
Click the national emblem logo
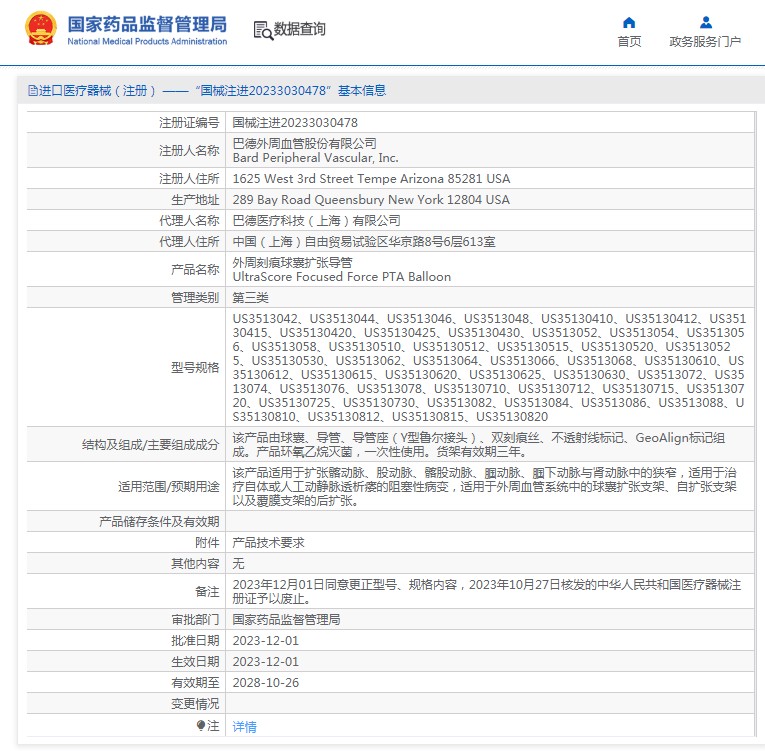pos(41,30)
